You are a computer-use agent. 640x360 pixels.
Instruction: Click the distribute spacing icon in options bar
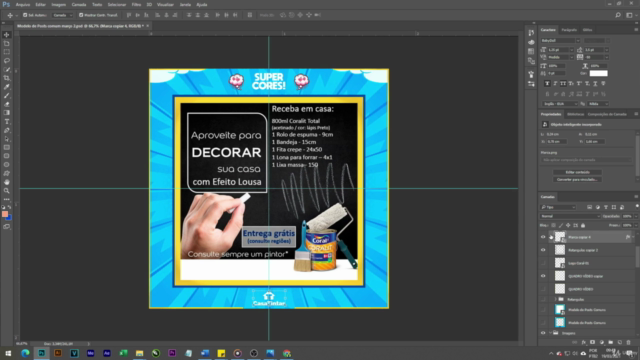250,15
